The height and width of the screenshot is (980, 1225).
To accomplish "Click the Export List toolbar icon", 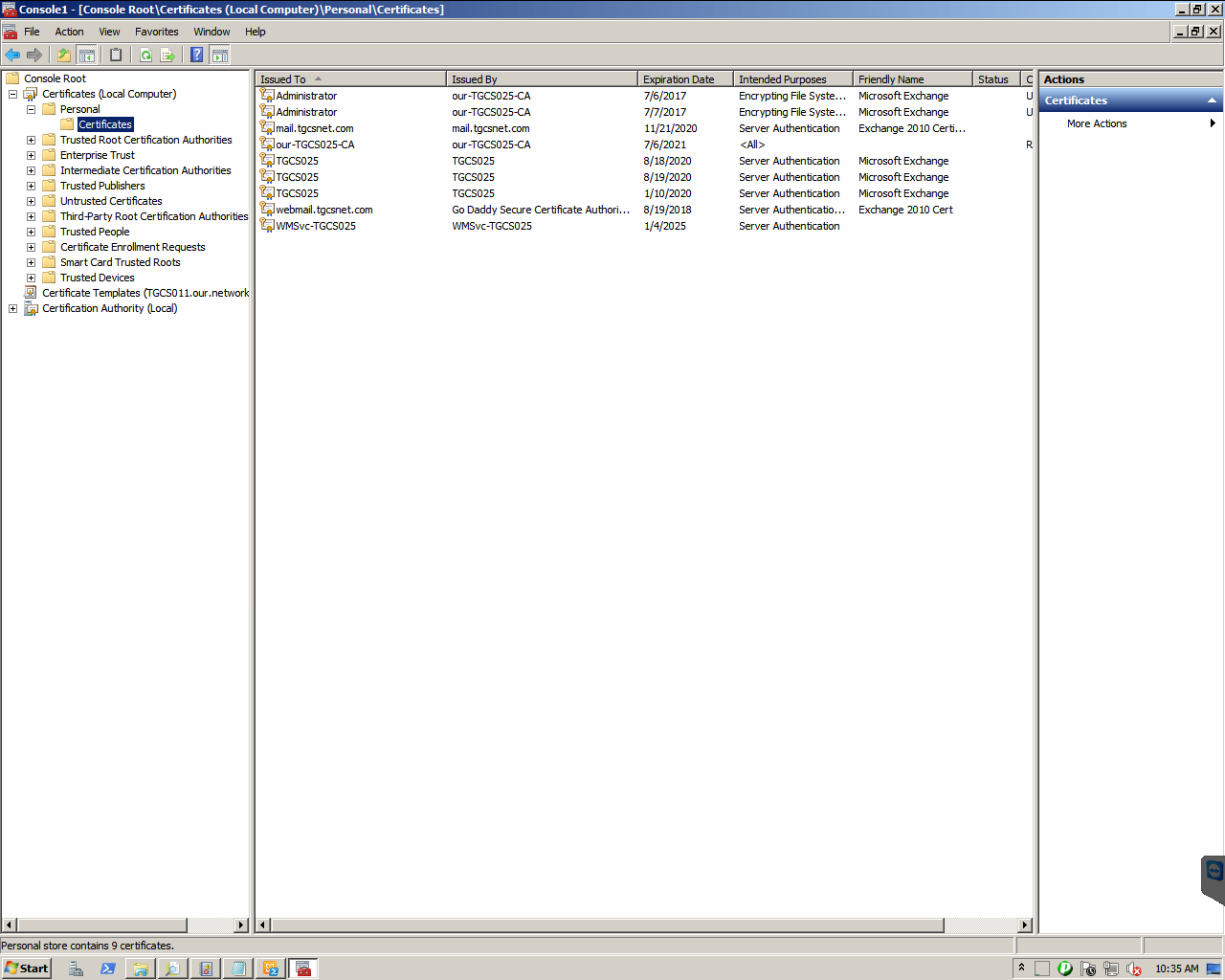I will click(x=167, y=55).
